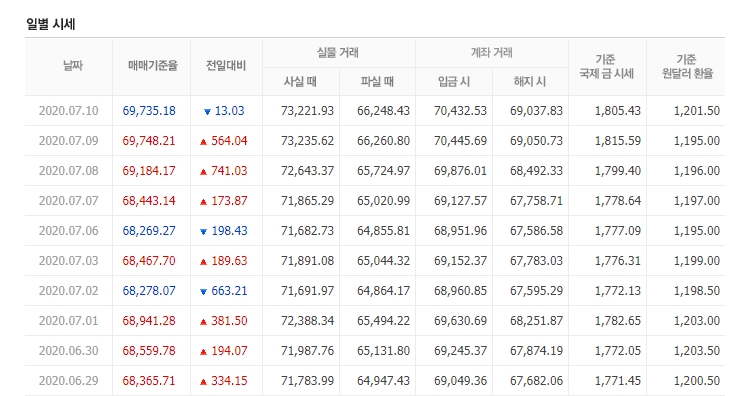Image resolution: width=740 pixels, height=396 pixels.
Task: Click the 입금 시 sub-header
Action: click(x=454, y=82)
